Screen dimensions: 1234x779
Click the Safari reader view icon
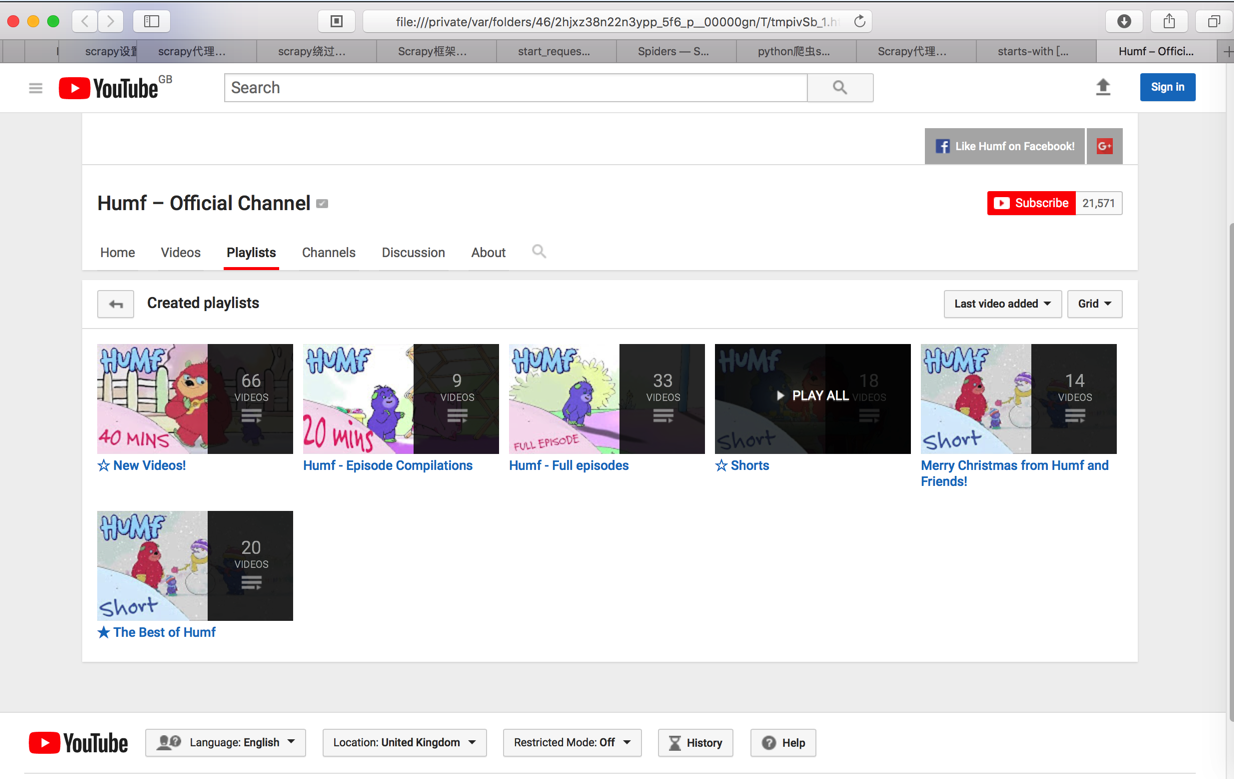coord(337,21)
